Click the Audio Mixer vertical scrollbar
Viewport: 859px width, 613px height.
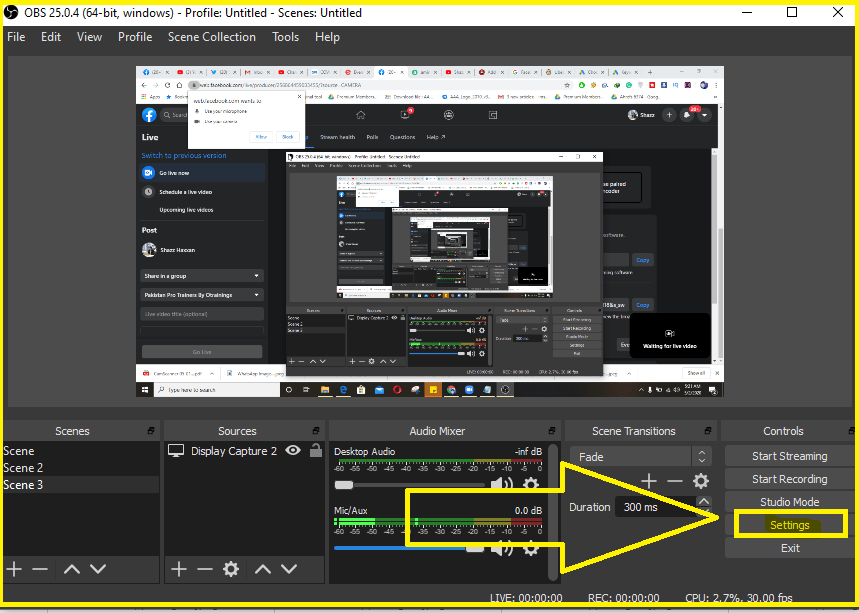pyautogui.click(x=553, y=512)
